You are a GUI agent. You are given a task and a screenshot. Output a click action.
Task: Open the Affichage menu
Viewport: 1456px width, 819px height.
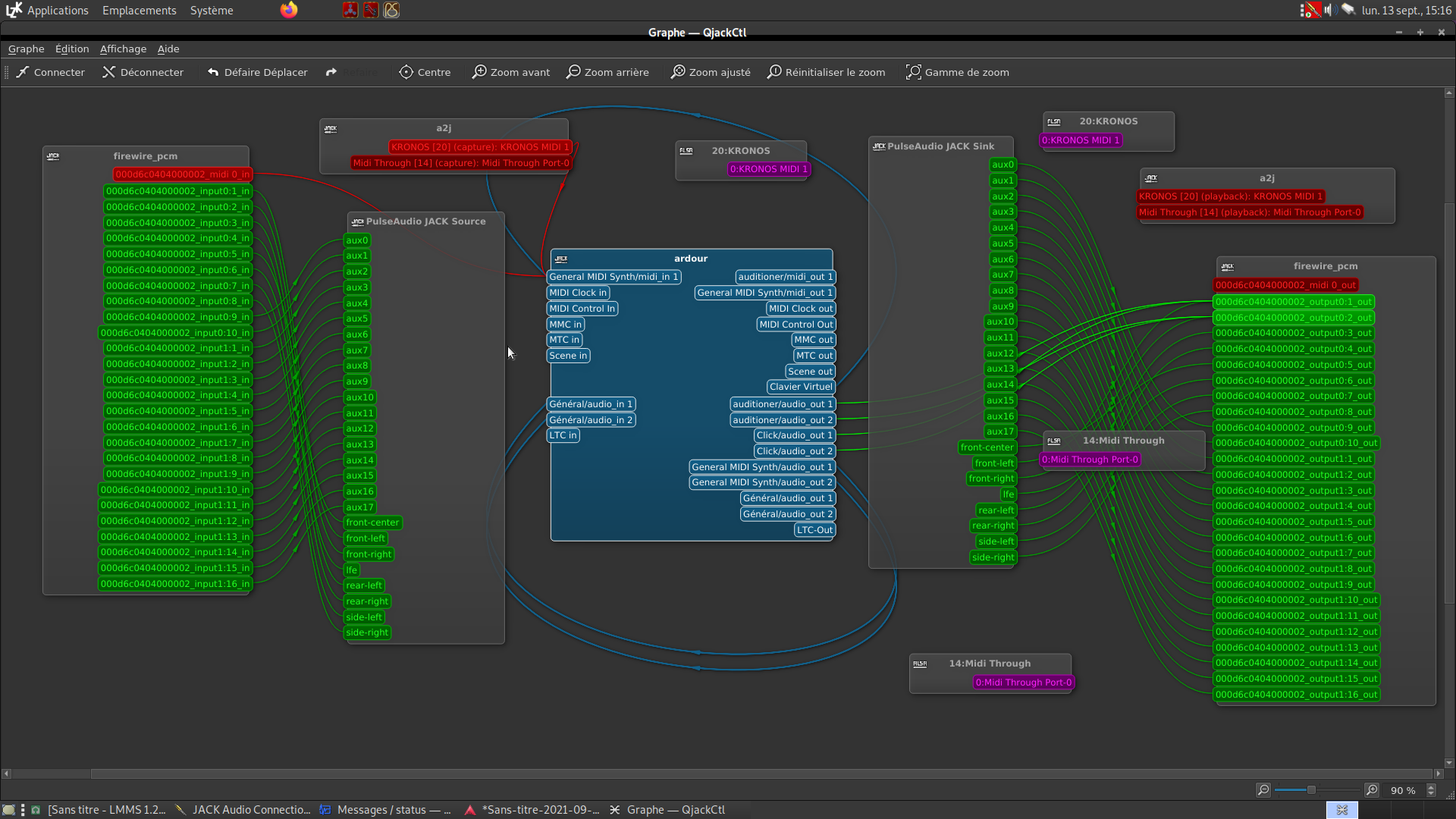pyautogui.click(x=123, y=49)
